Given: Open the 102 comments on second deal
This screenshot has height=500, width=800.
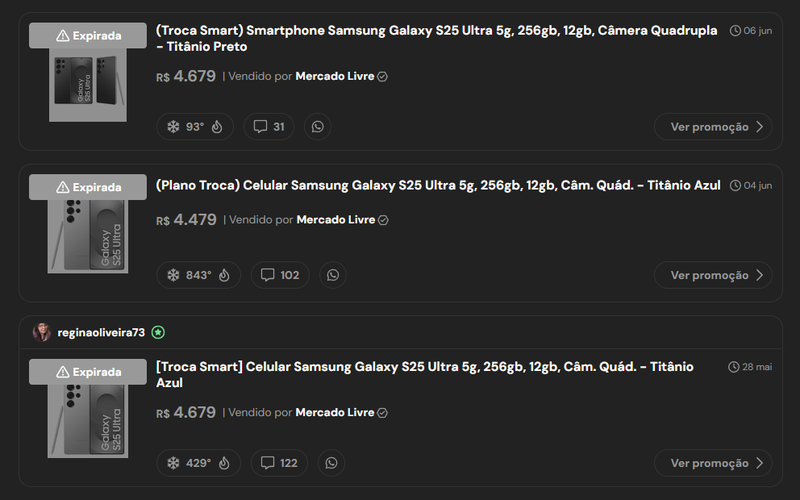Looking at the screenshot, I should click(280, 275).
